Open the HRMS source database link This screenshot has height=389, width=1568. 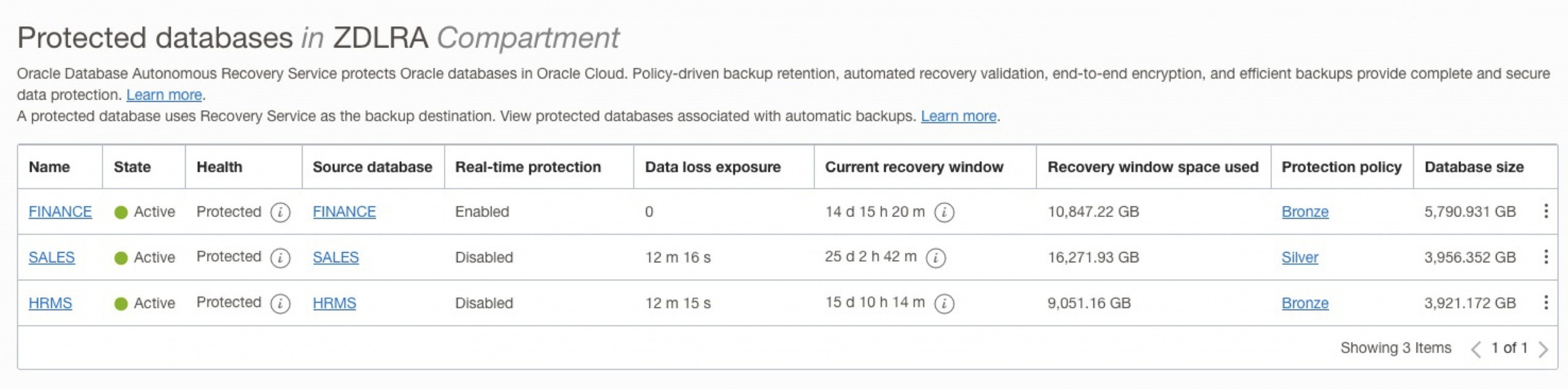(x=335, y=303)
